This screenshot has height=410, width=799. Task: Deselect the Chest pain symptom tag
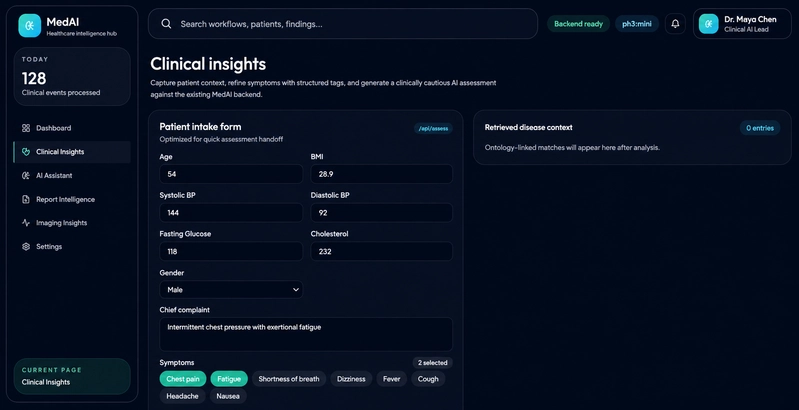pos(183,379)
